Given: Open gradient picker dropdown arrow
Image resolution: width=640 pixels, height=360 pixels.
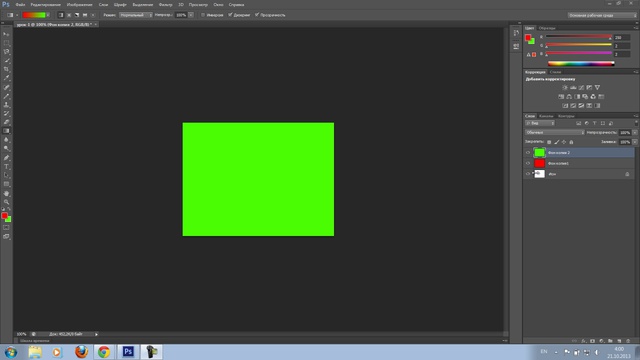Looking at the screenshot, I should click(x=48, y=15).
